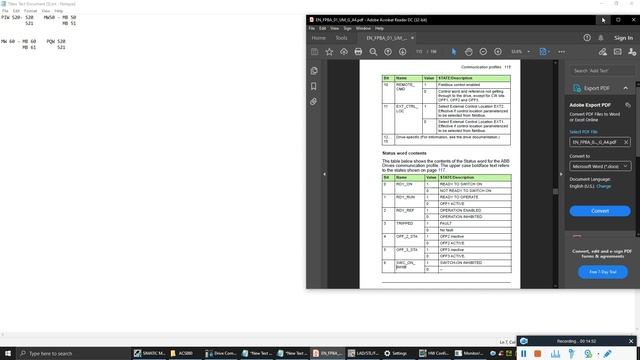Click the Select PDF File link
640x360 pixels.
click(x=583, y=132)
